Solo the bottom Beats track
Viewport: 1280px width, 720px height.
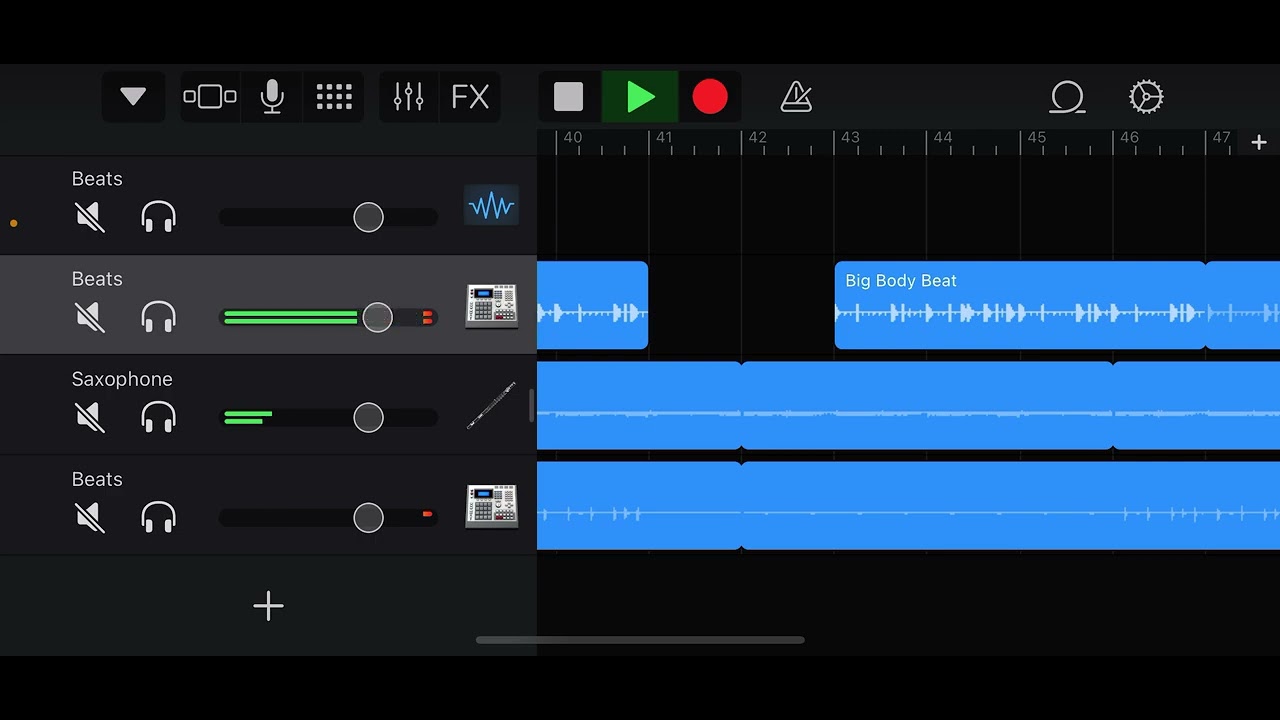[x=159, y=517]
